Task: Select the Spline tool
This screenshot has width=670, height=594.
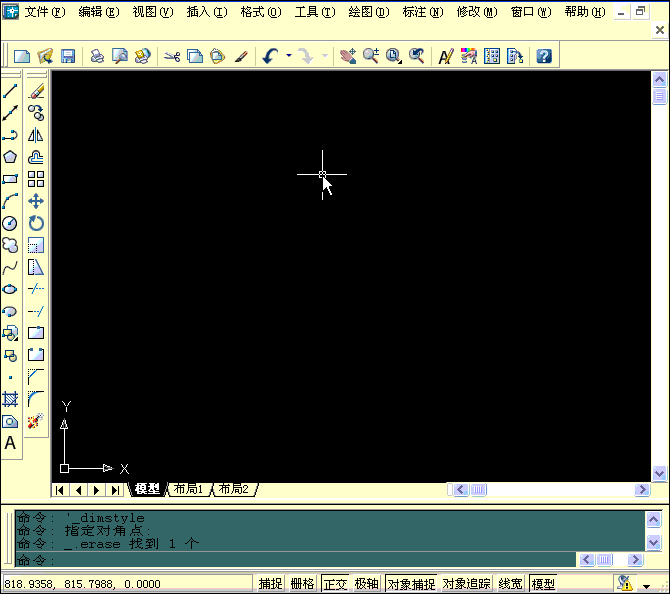Action: point(10,268)
